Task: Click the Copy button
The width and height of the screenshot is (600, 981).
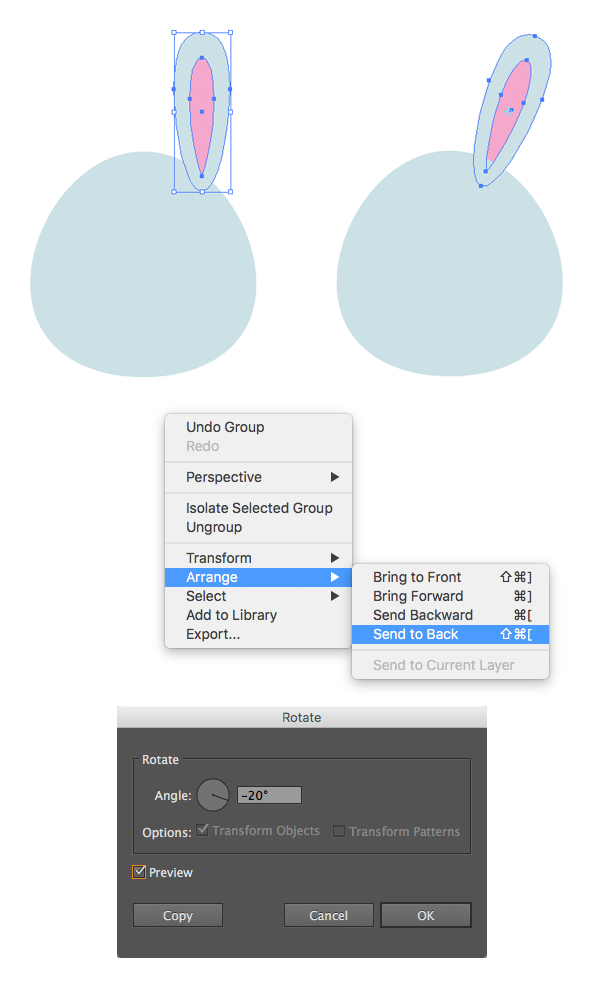Action: click(x=178, y=915)
